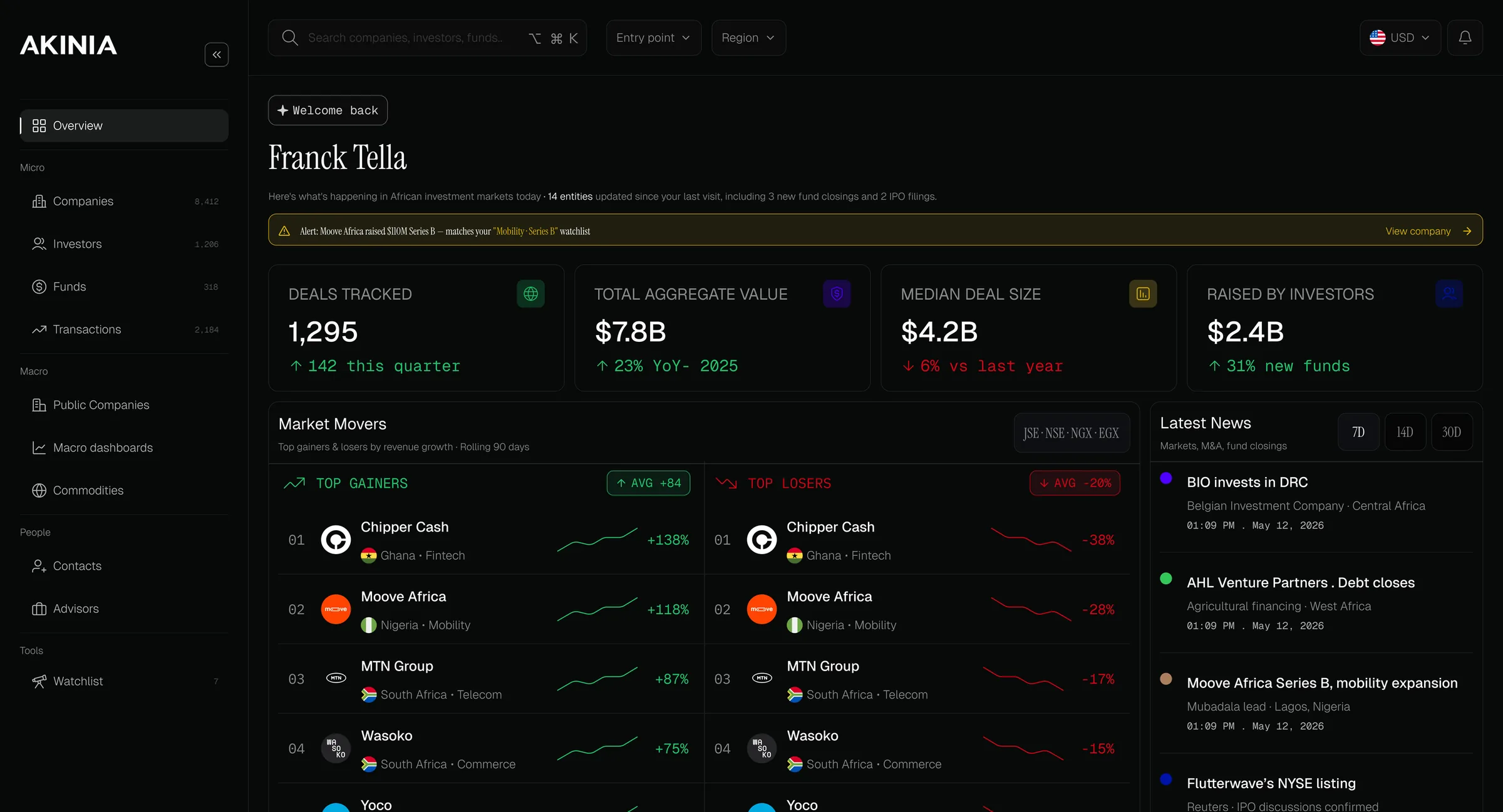Click the MTN Group logo in Top Gainers

tap(336, 678)
